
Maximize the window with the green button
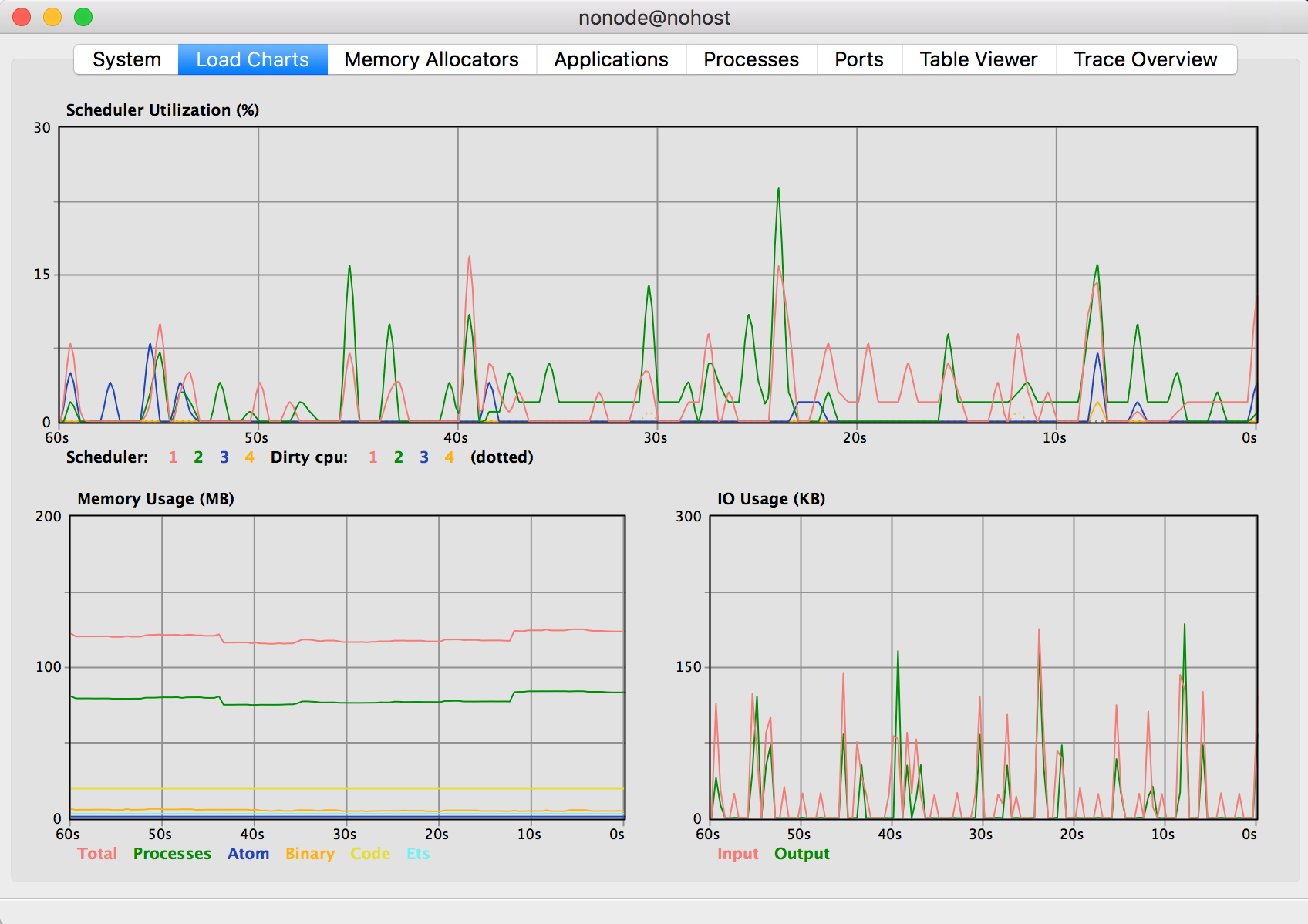click(83, 17)
